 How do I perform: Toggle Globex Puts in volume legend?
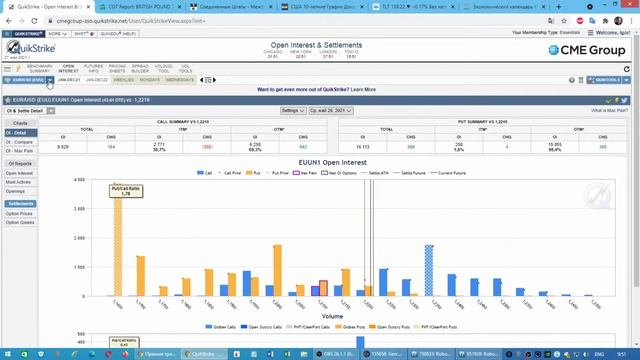pyautogui.click(x=350, y=327)
